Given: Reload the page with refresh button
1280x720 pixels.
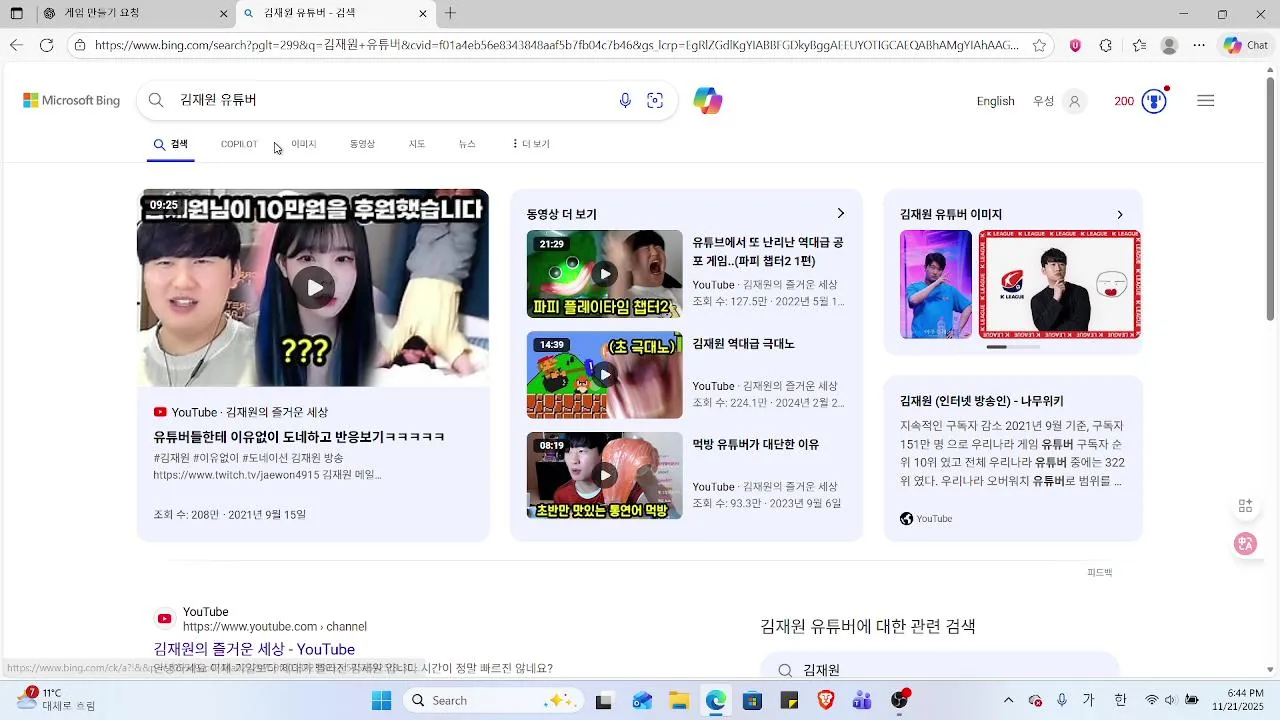Looking at the screenshot, I should pos(46,45).
